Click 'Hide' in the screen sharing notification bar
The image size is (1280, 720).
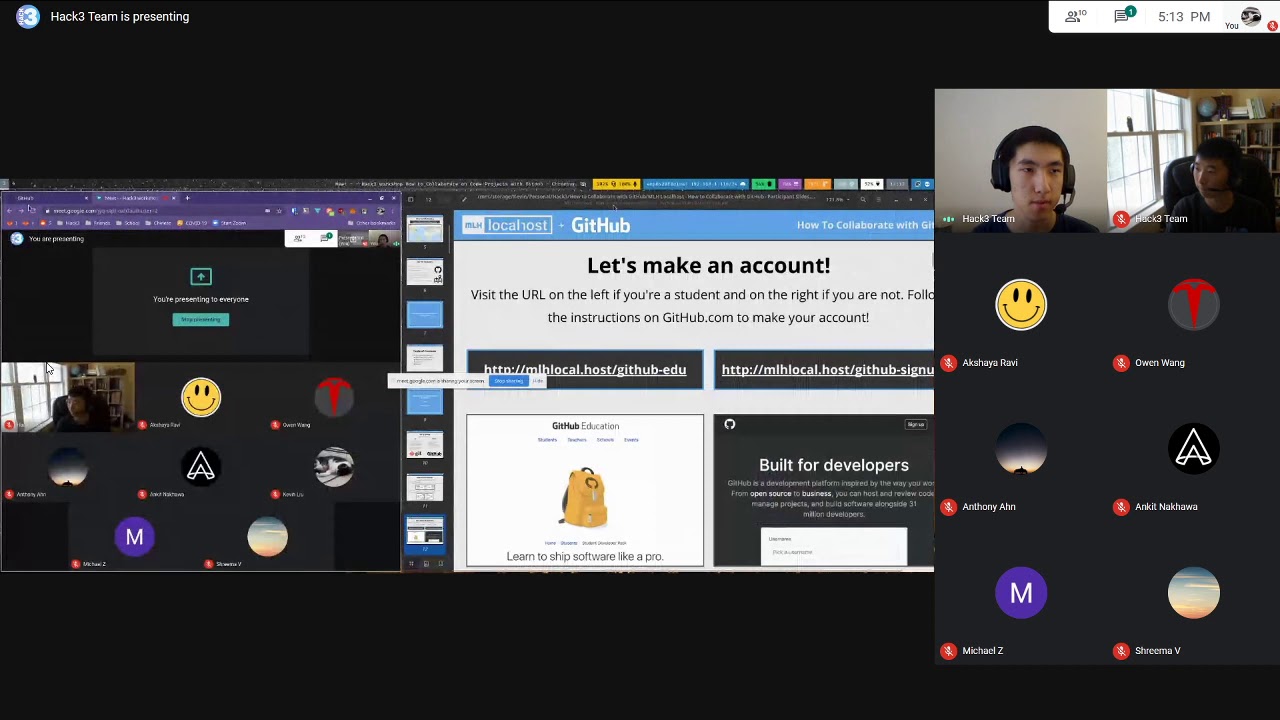coord(538,381)
